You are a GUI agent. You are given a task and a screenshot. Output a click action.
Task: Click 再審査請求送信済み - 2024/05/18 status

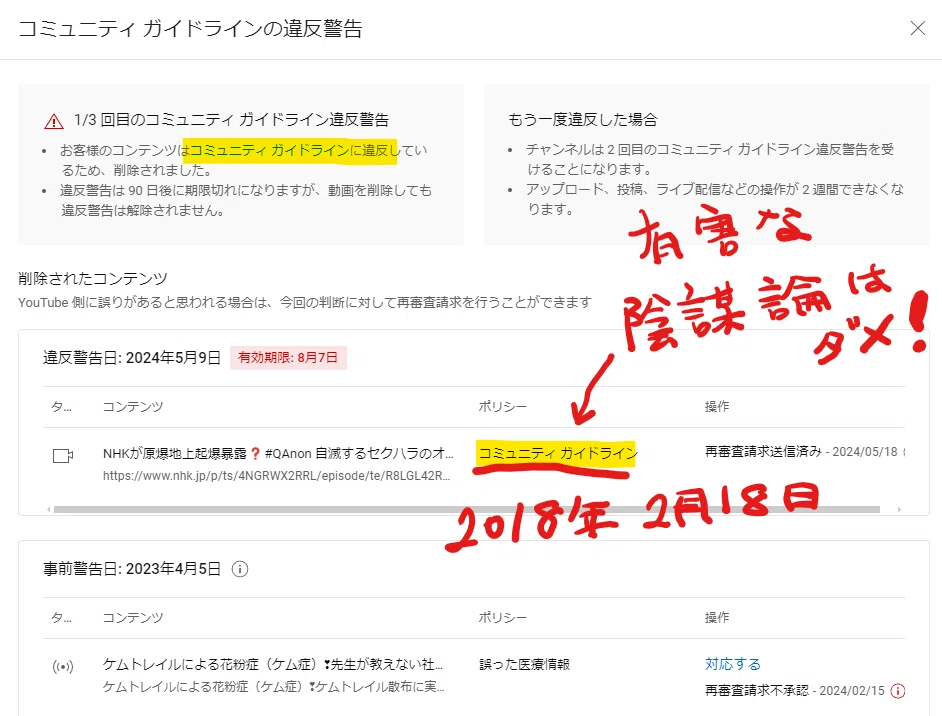[x=801, y=452]
